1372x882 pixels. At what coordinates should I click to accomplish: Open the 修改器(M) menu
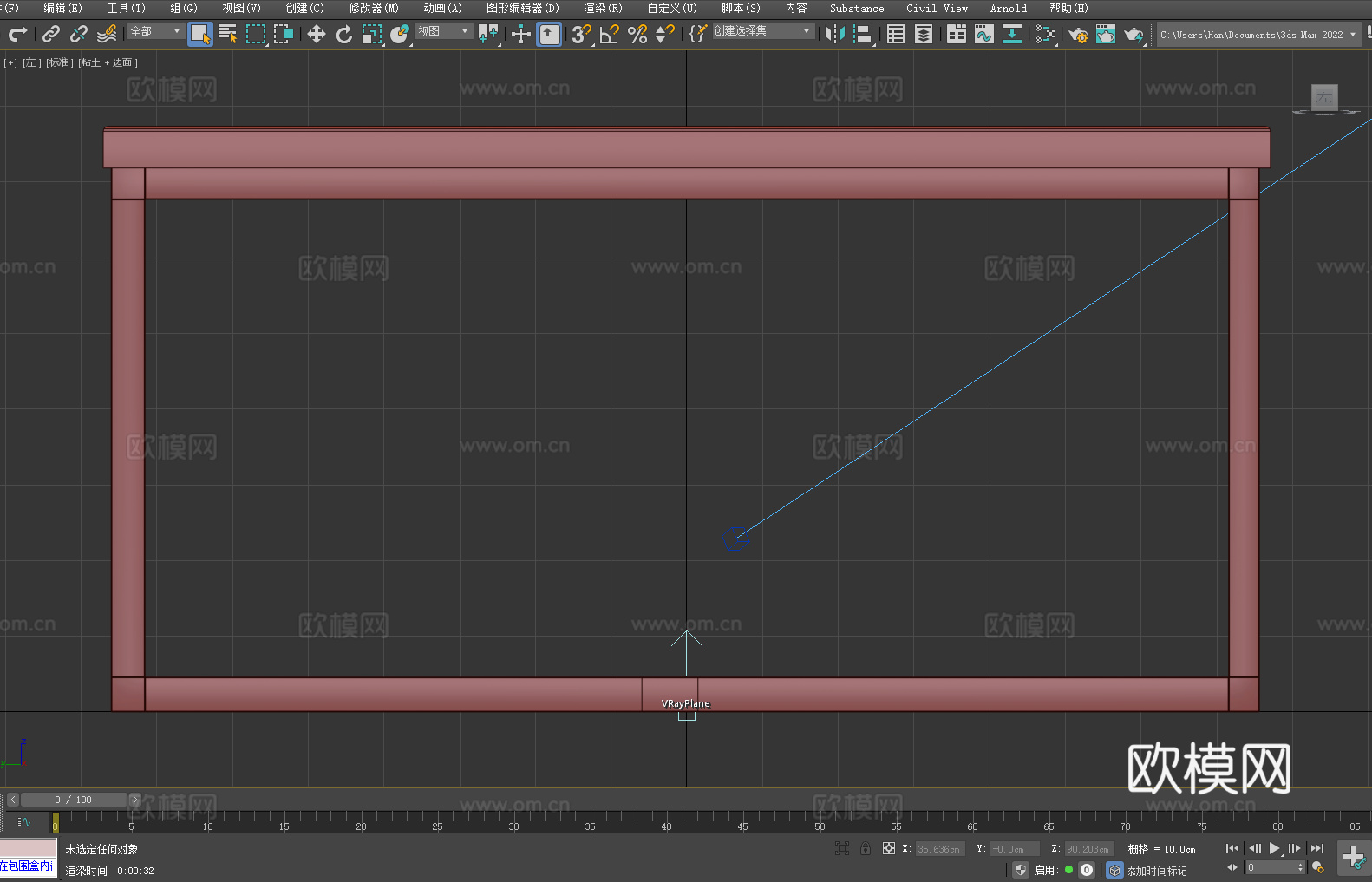[374, 9]
